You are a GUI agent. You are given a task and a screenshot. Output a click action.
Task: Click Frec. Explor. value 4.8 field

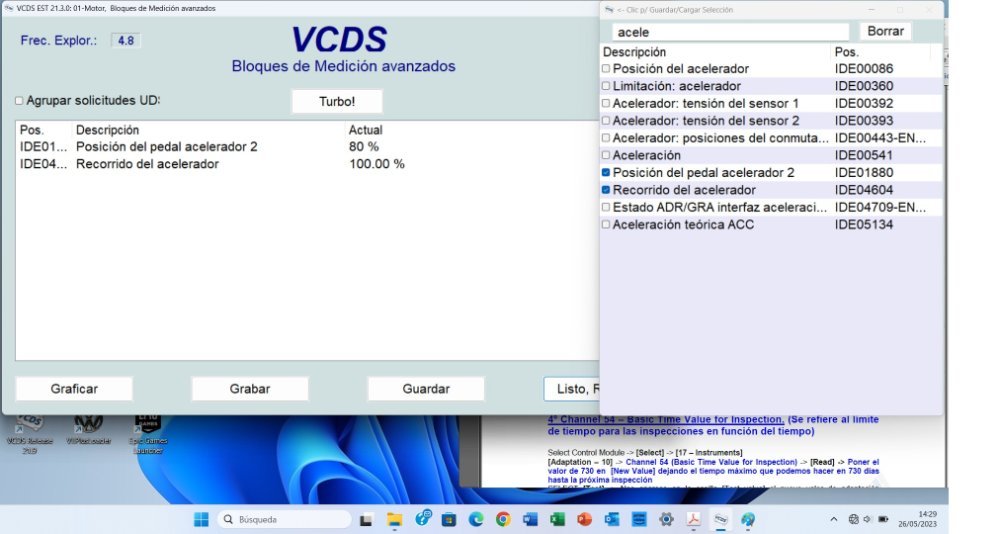tap(126, 40)
